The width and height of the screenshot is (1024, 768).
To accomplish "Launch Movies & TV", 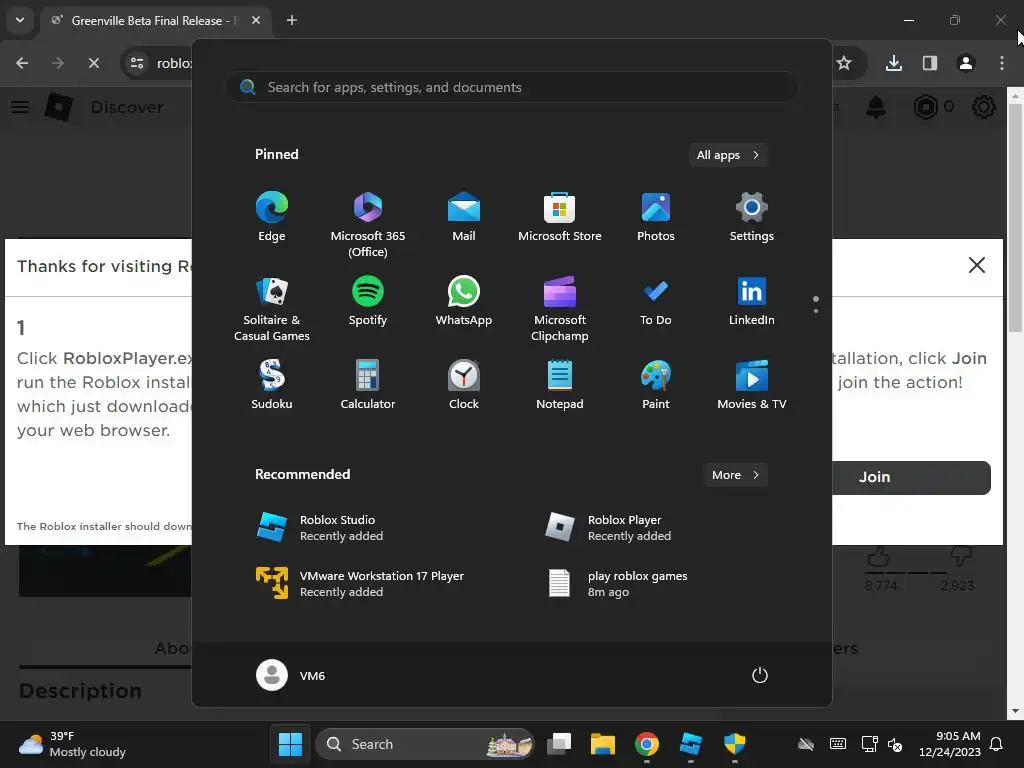I will click(752, 385).
